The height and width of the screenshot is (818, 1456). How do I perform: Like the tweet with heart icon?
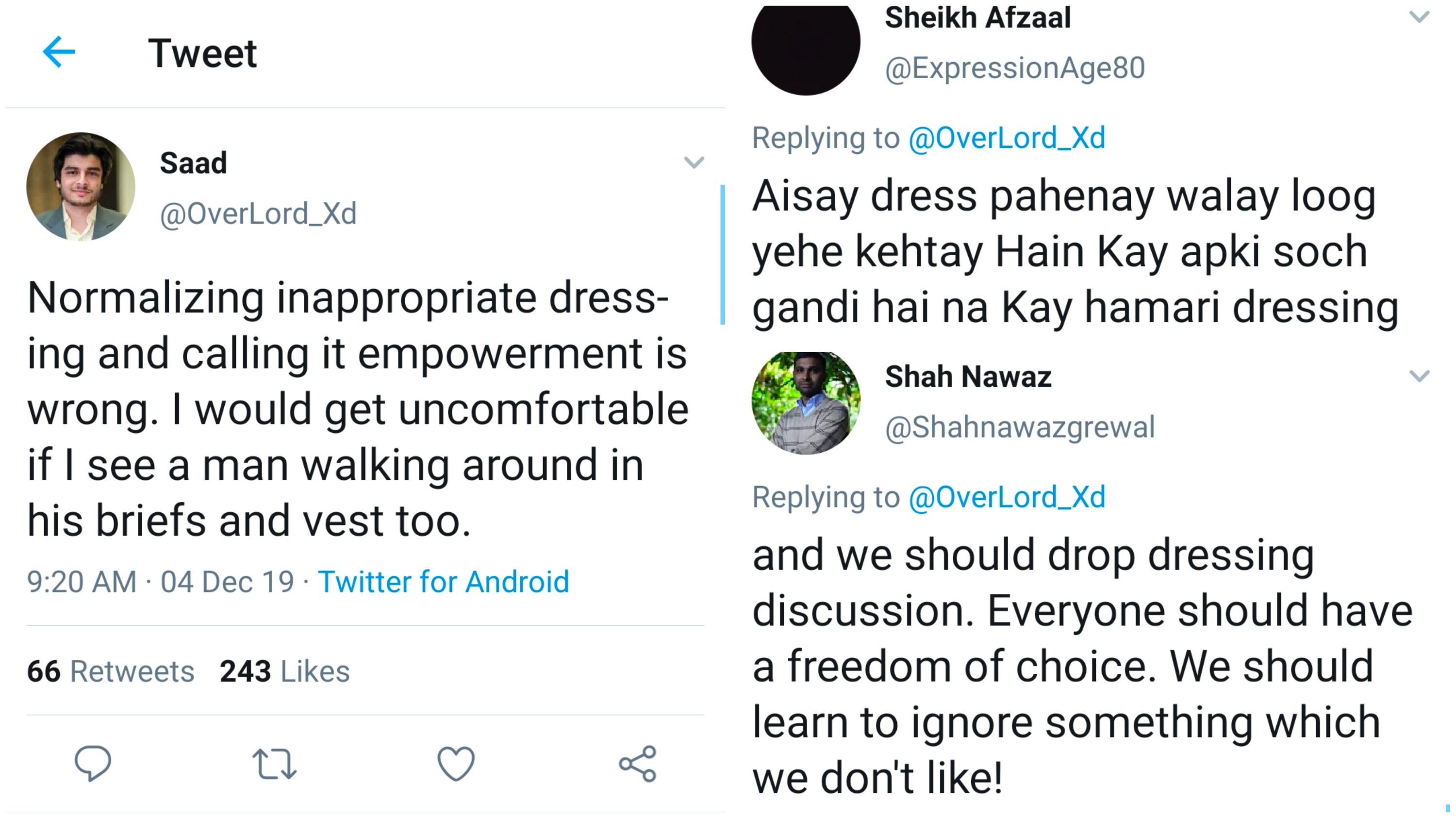[x=456, y=763]
